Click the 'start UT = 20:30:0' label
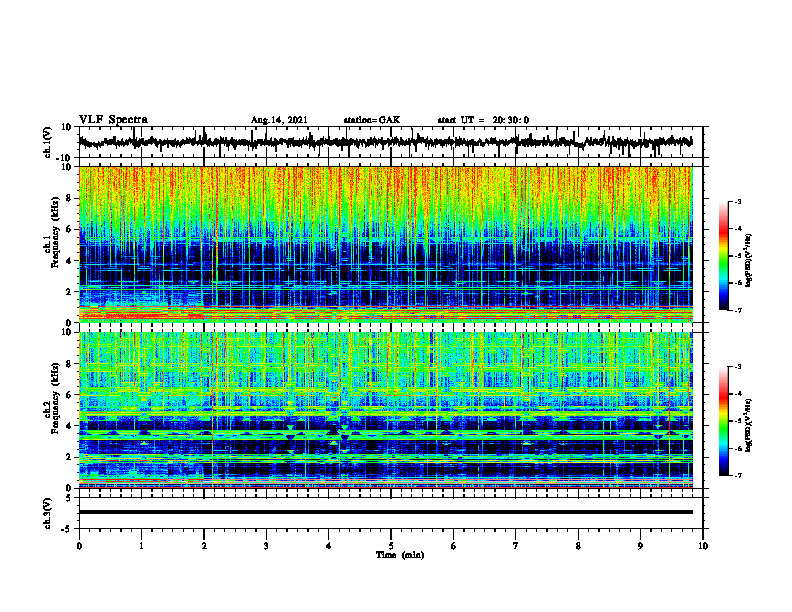 click(x=483, y=120)
